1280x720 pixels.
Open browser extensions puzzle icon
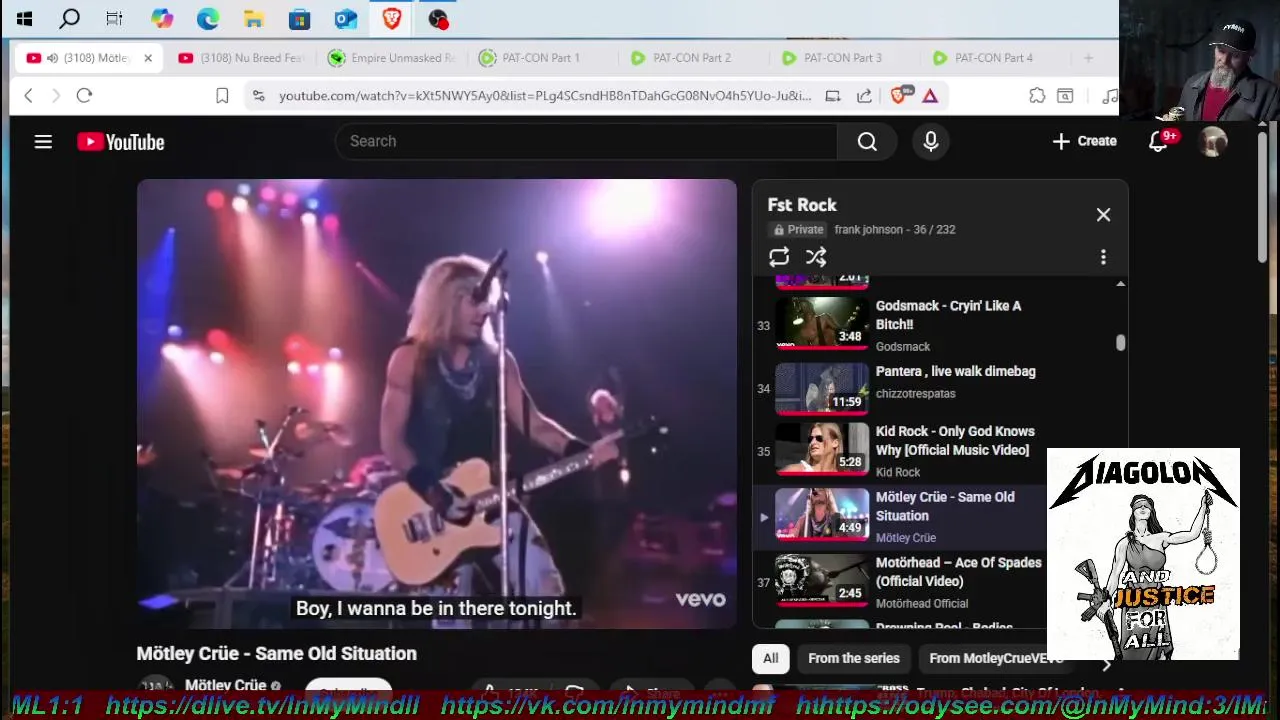tap(1037, 96)
